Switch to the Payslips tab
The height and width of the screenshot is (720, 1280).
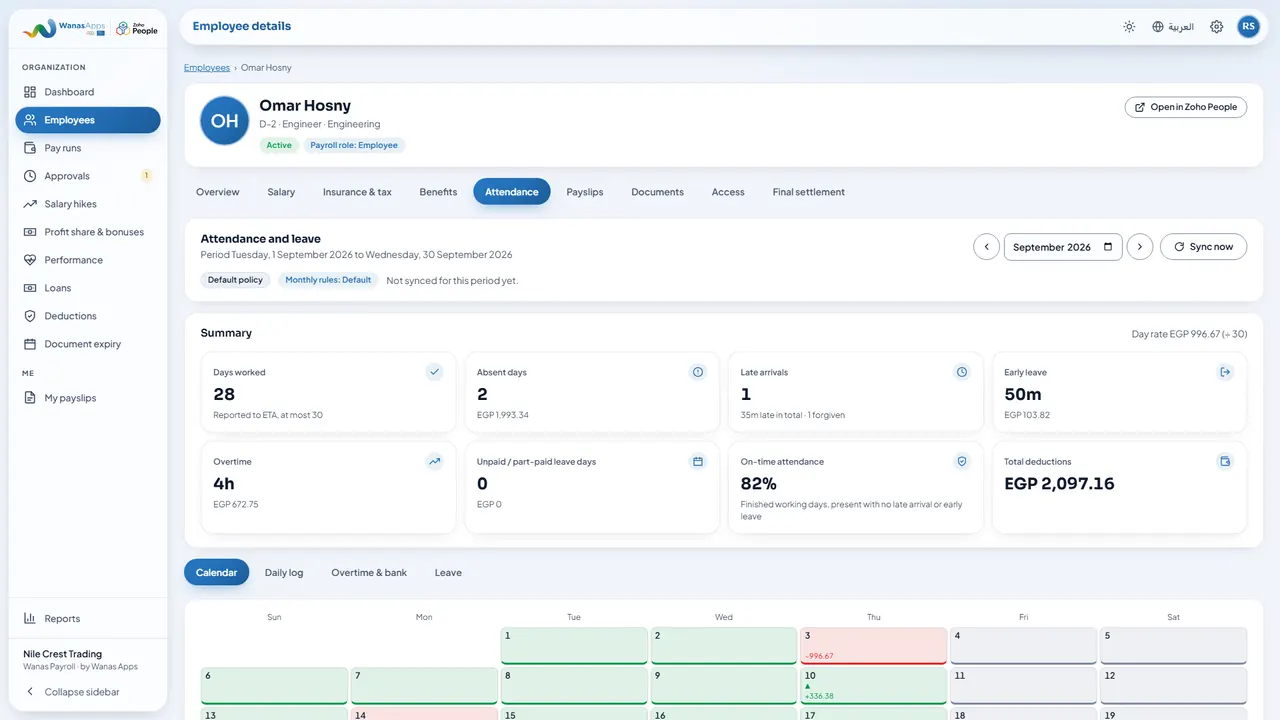pos(585,192)
